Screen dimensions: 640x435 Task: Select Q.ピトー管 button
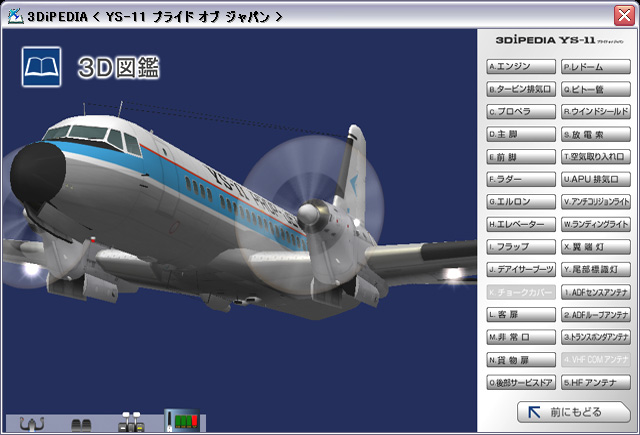[x=596, y=89]
